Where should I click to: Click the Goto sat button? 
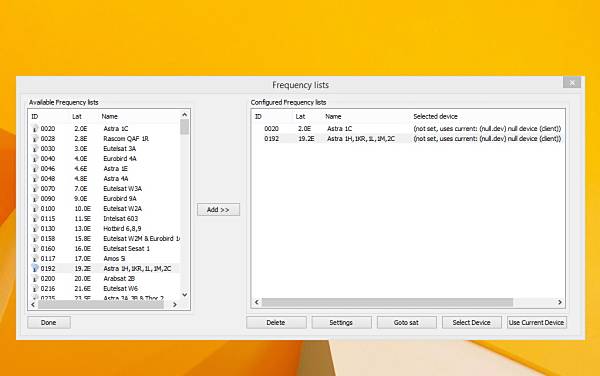(406, 322)
